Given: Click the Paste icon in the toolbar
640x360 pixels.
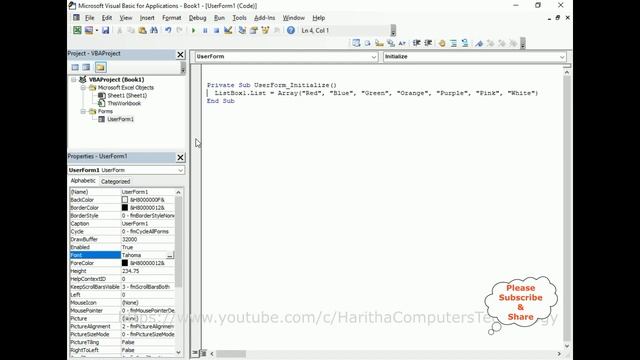Looking at the screenshot, I should (142, 30).
